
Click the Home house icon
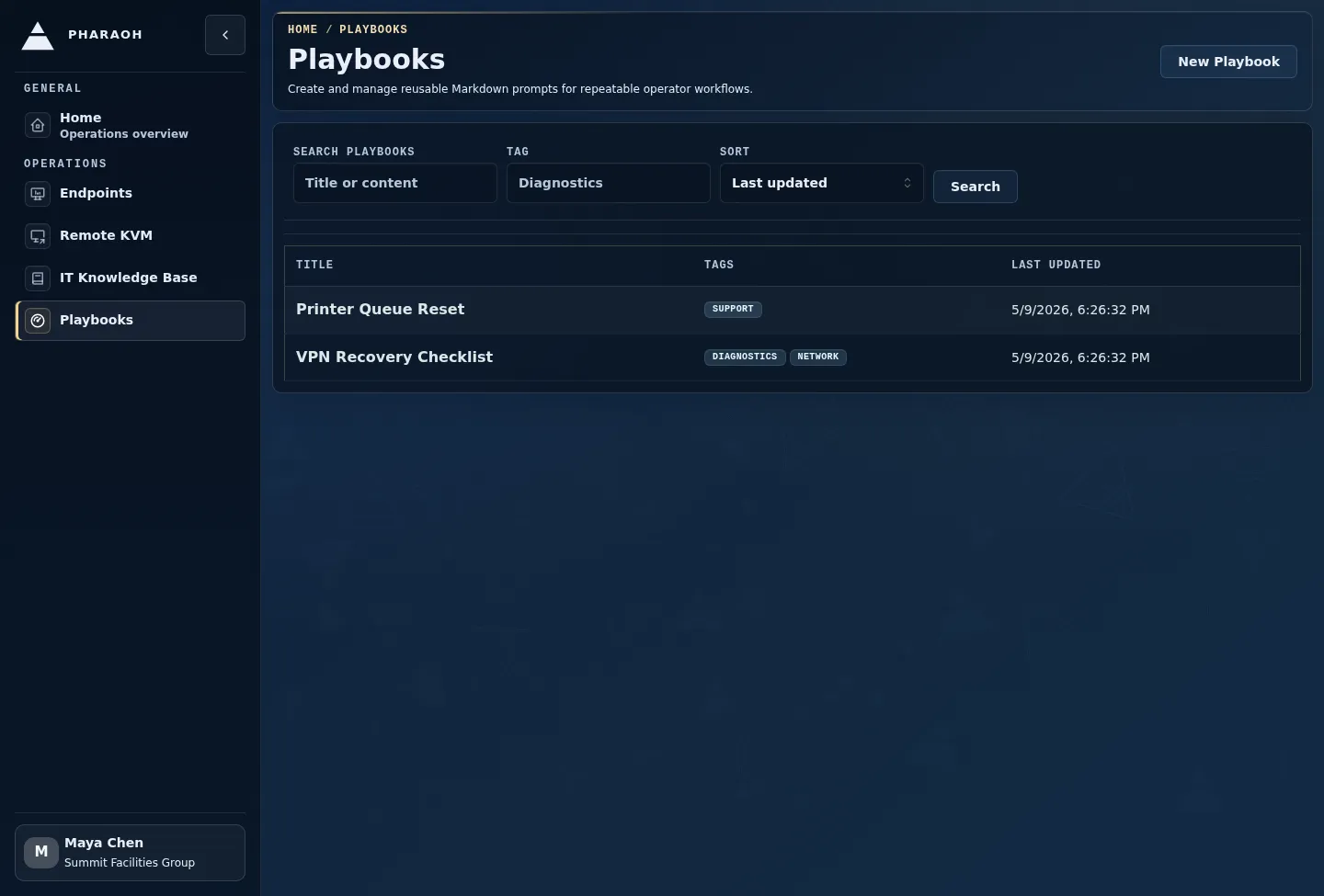click(38, 125)
